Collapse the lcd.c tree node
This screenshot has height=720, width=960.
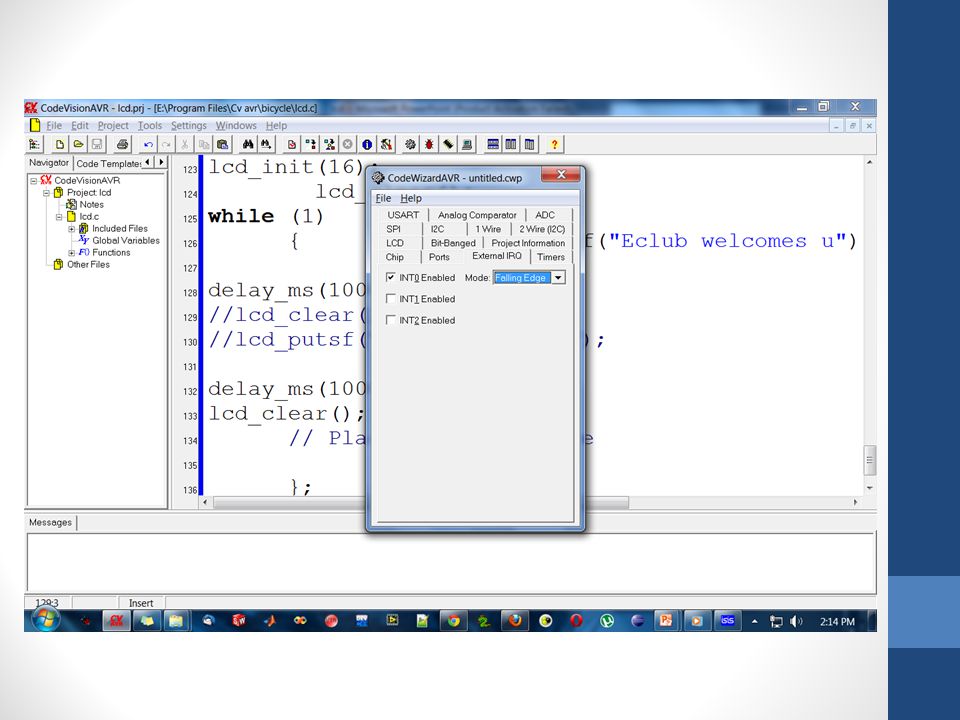tap(59, 217)
